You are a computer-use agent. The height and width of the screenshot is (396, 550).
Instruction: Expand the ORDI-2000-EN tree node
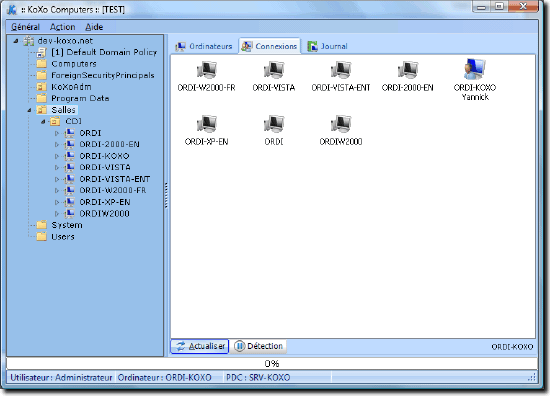[x=57, y=145]
